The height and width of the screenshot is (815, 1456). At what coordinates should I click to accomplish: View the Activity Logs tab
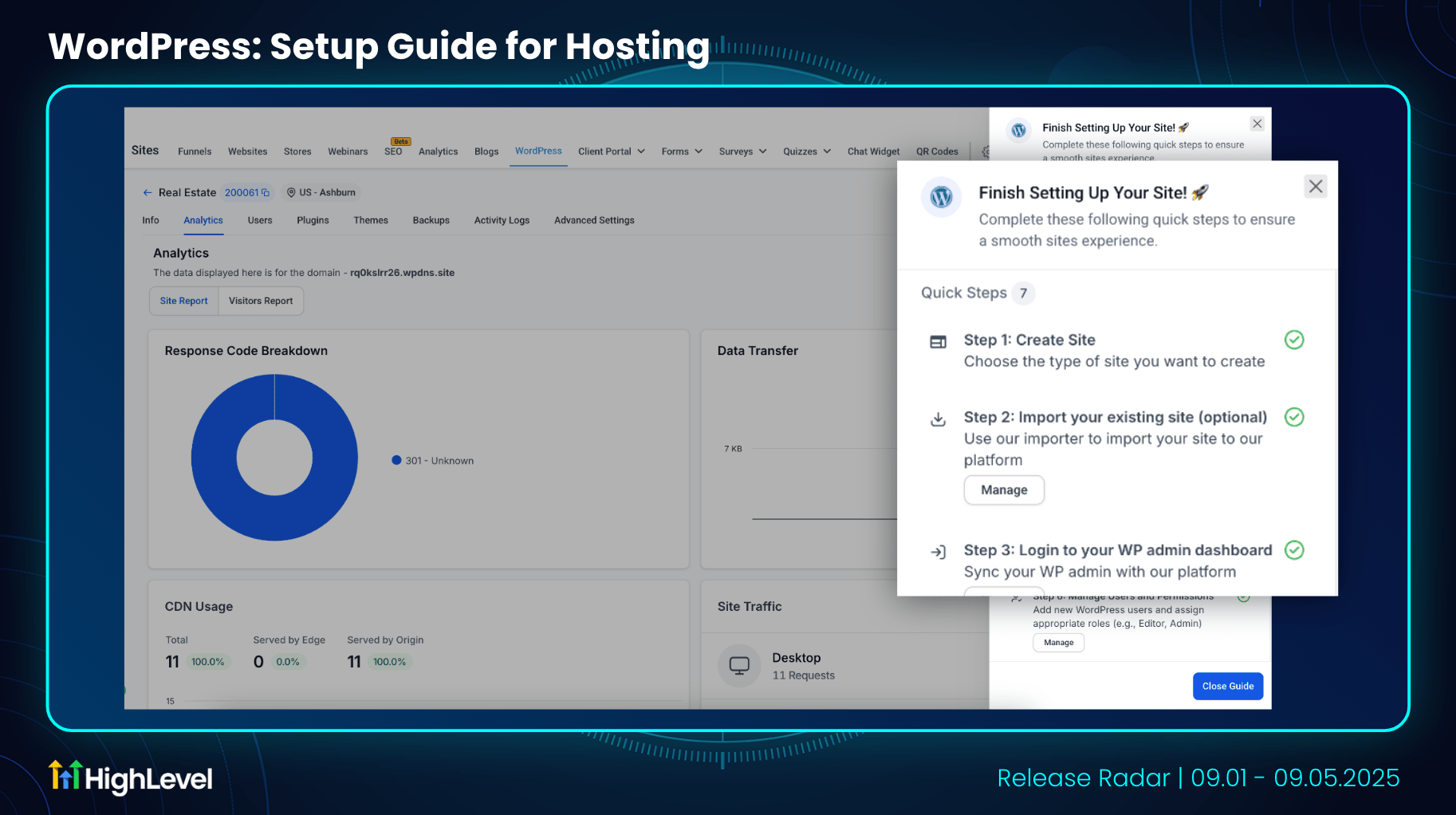click(x=502, y=220)
